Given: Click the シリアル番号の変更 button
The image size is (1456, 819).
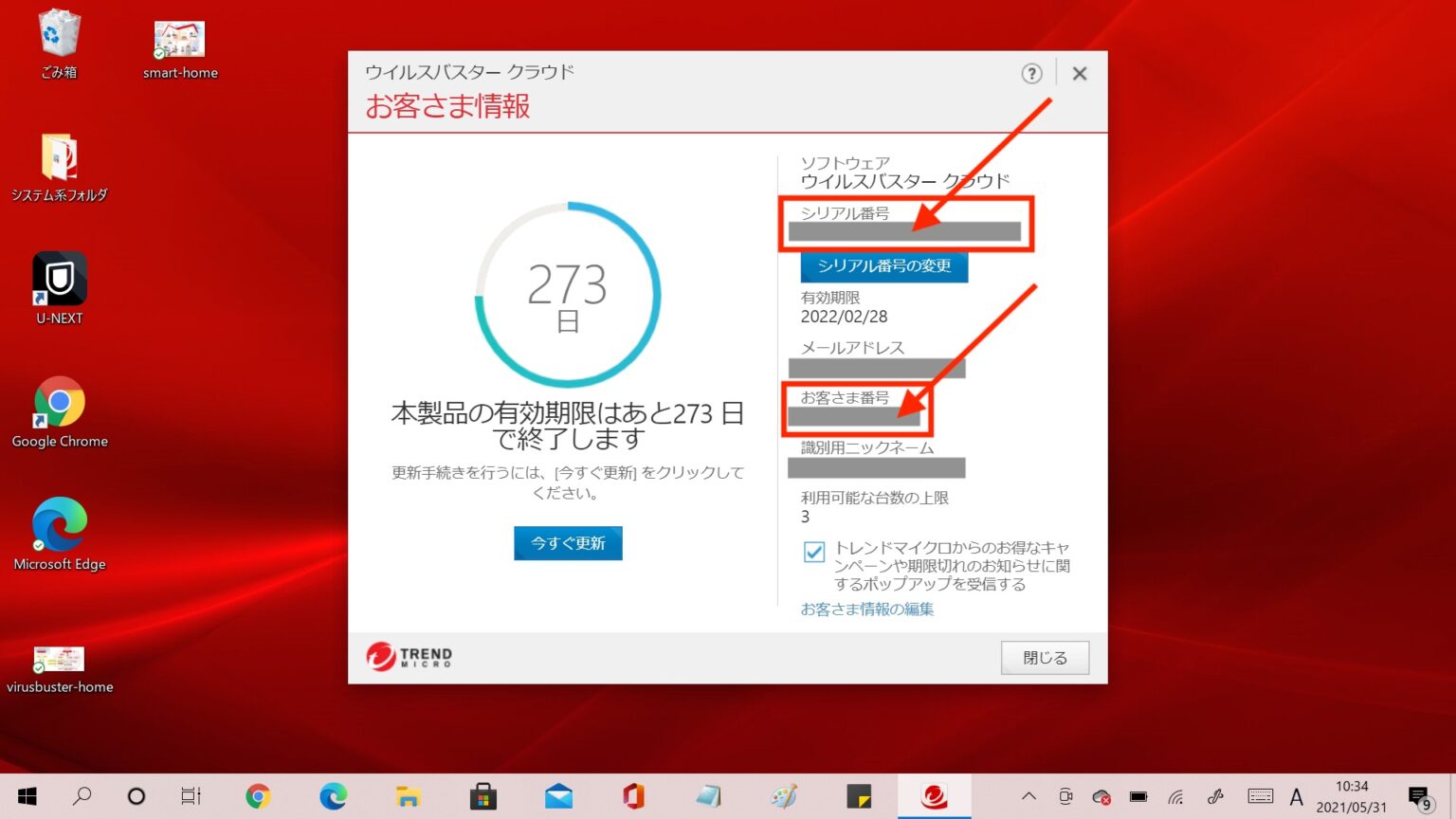Looking at the screenshot, I should (x=884, y=266).
